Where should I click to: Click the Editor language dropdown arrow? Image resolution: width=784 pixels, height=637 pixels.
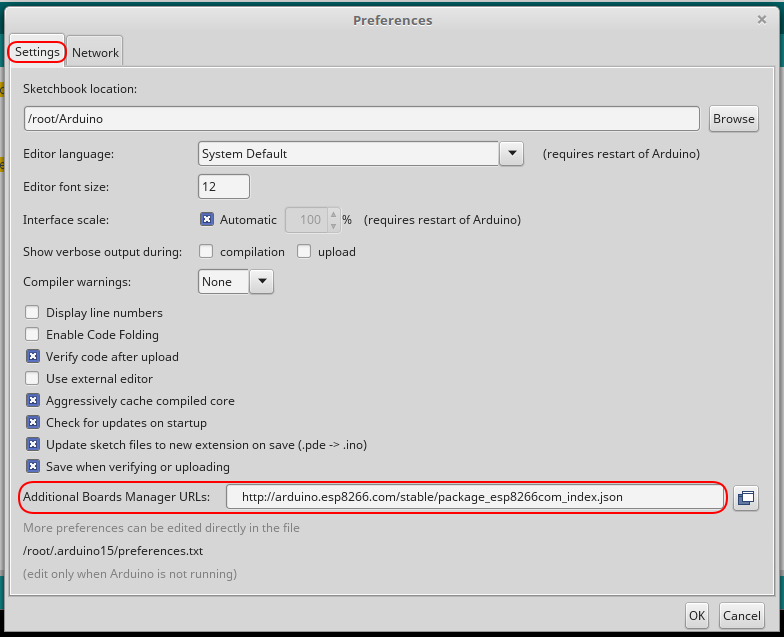[x=512, y=154]
